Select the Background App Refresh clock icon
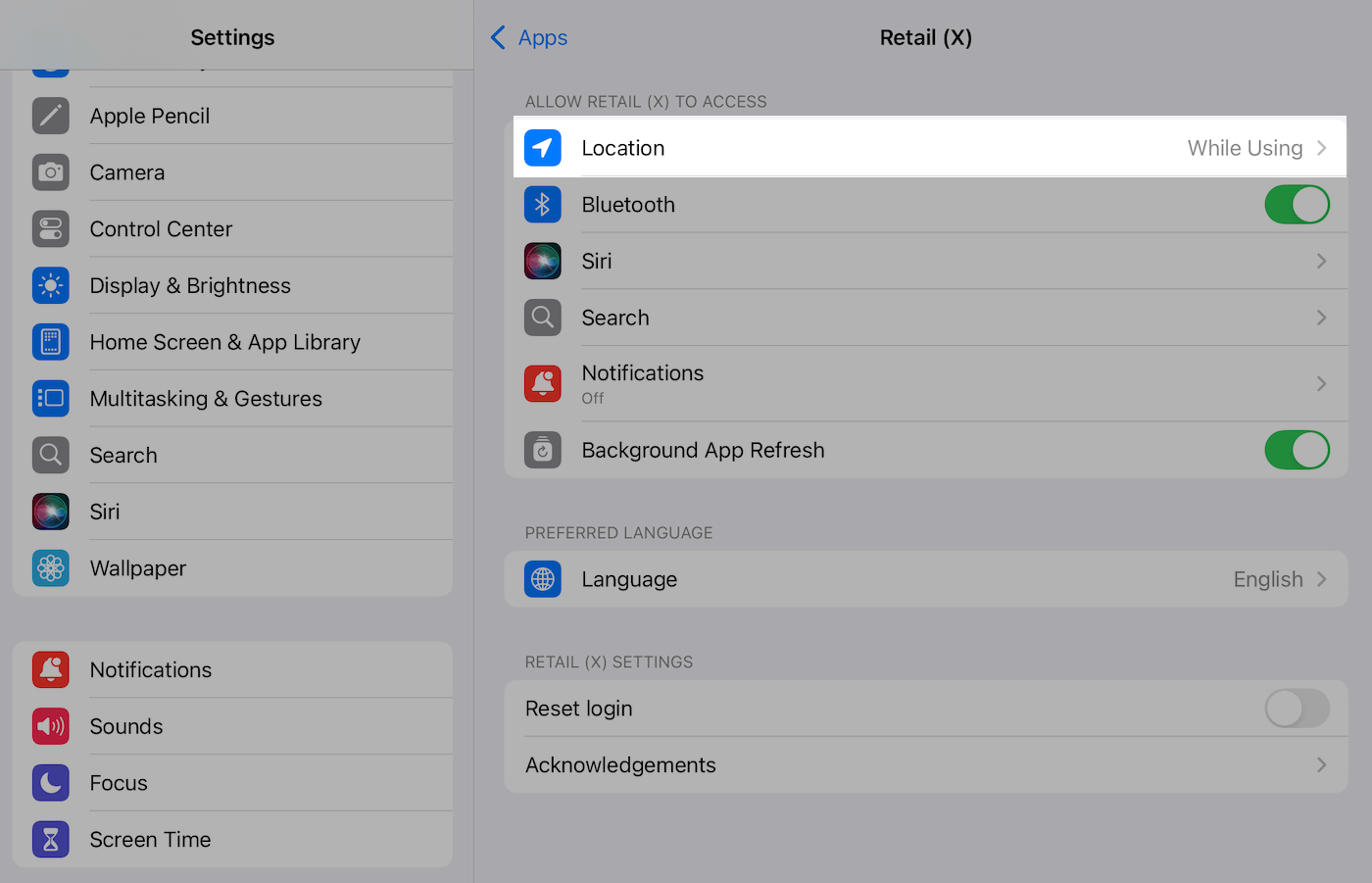1372x883 pixels. coord(542,450)
